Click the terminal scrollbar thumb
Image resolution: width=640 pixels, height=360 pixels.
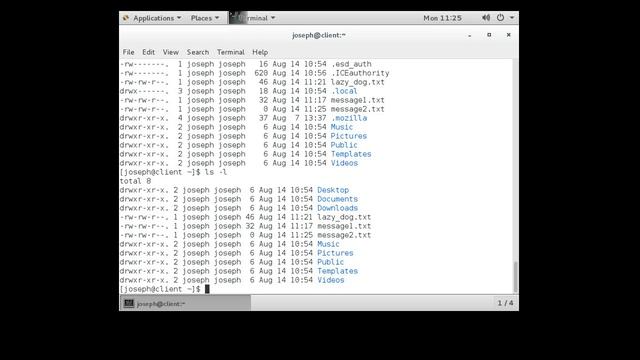tap(516, 277)
